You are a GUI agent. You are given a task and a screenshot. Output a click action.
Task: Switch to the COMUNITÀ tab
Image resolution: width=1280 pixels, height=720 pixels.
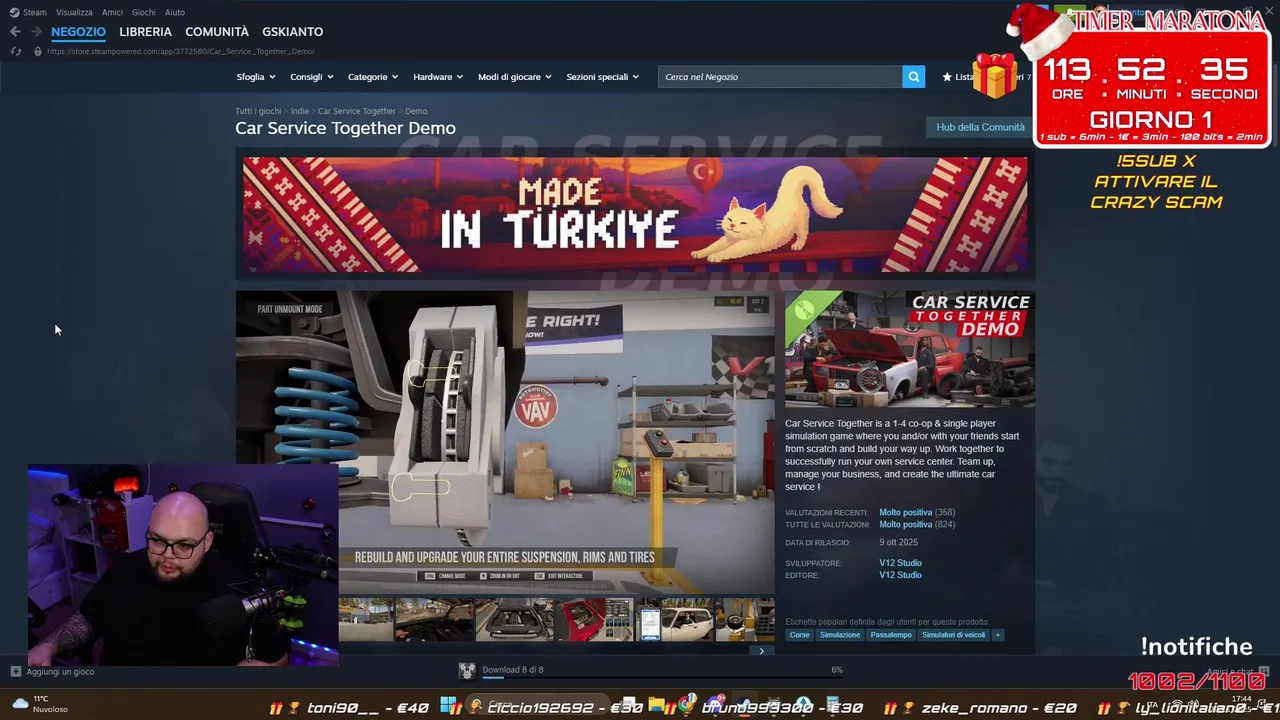click(x=217, y=32)
